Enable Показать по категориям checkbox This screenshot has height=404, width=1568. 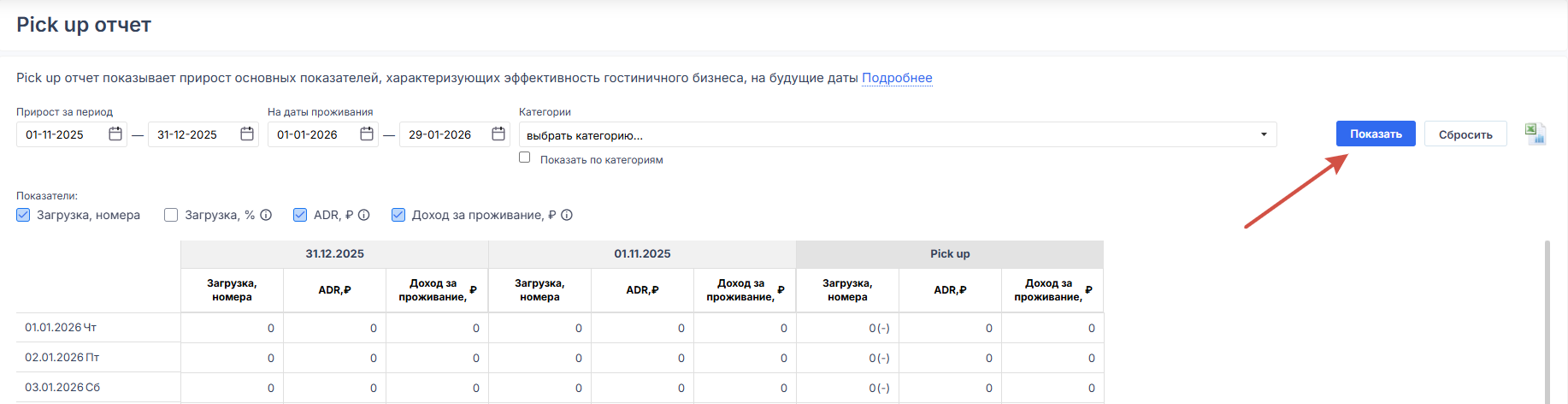[x=525, y=157]
